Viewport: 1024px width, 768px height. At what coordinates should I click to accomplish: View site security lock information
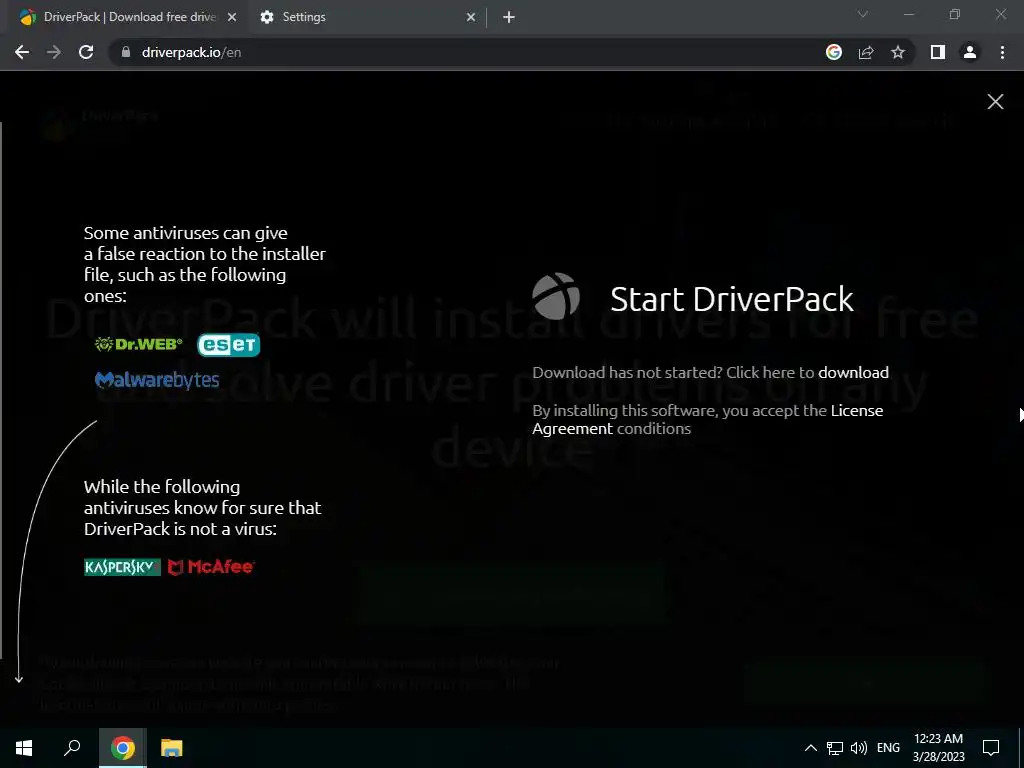pyautogui.click(x=126, y=52)
